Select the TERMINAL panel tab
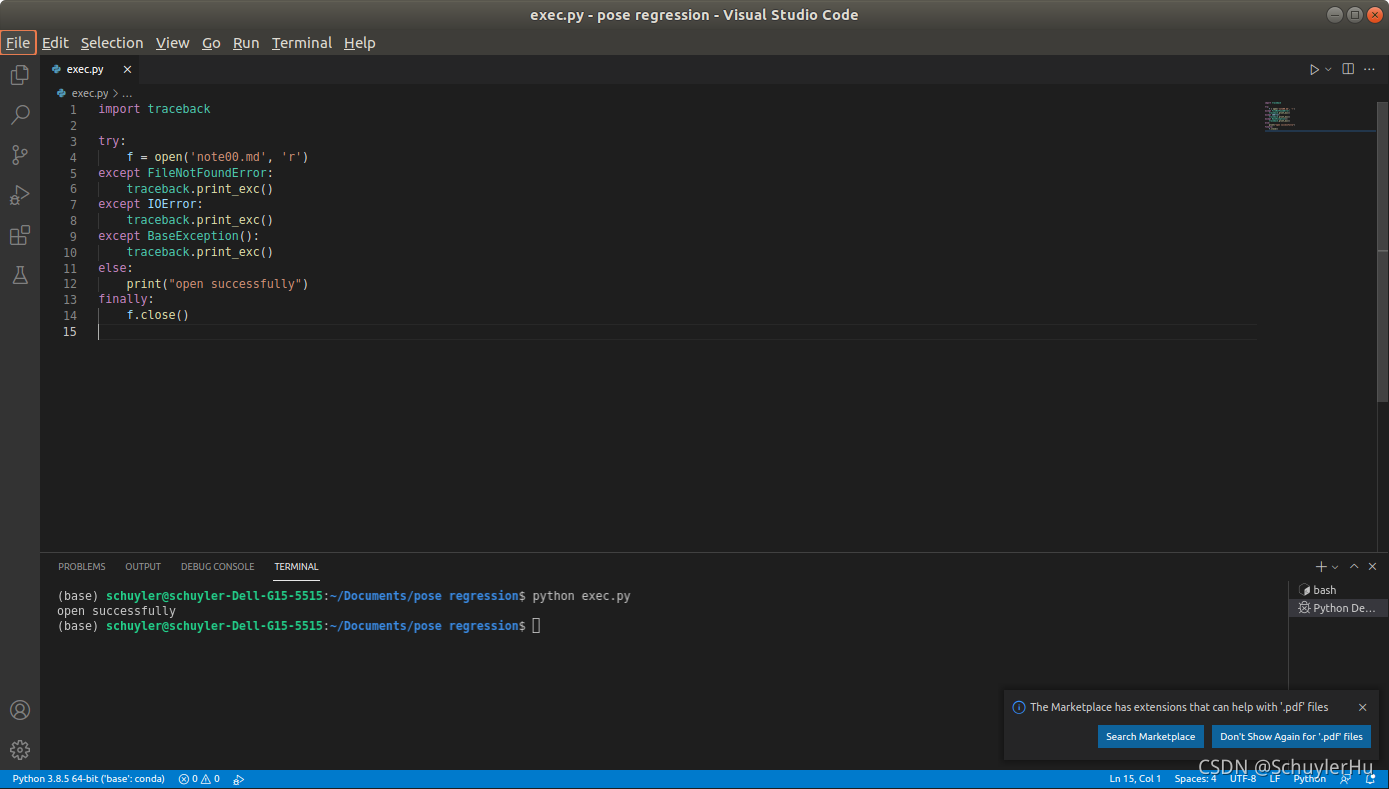The image size is (1389, 789). 296,567
